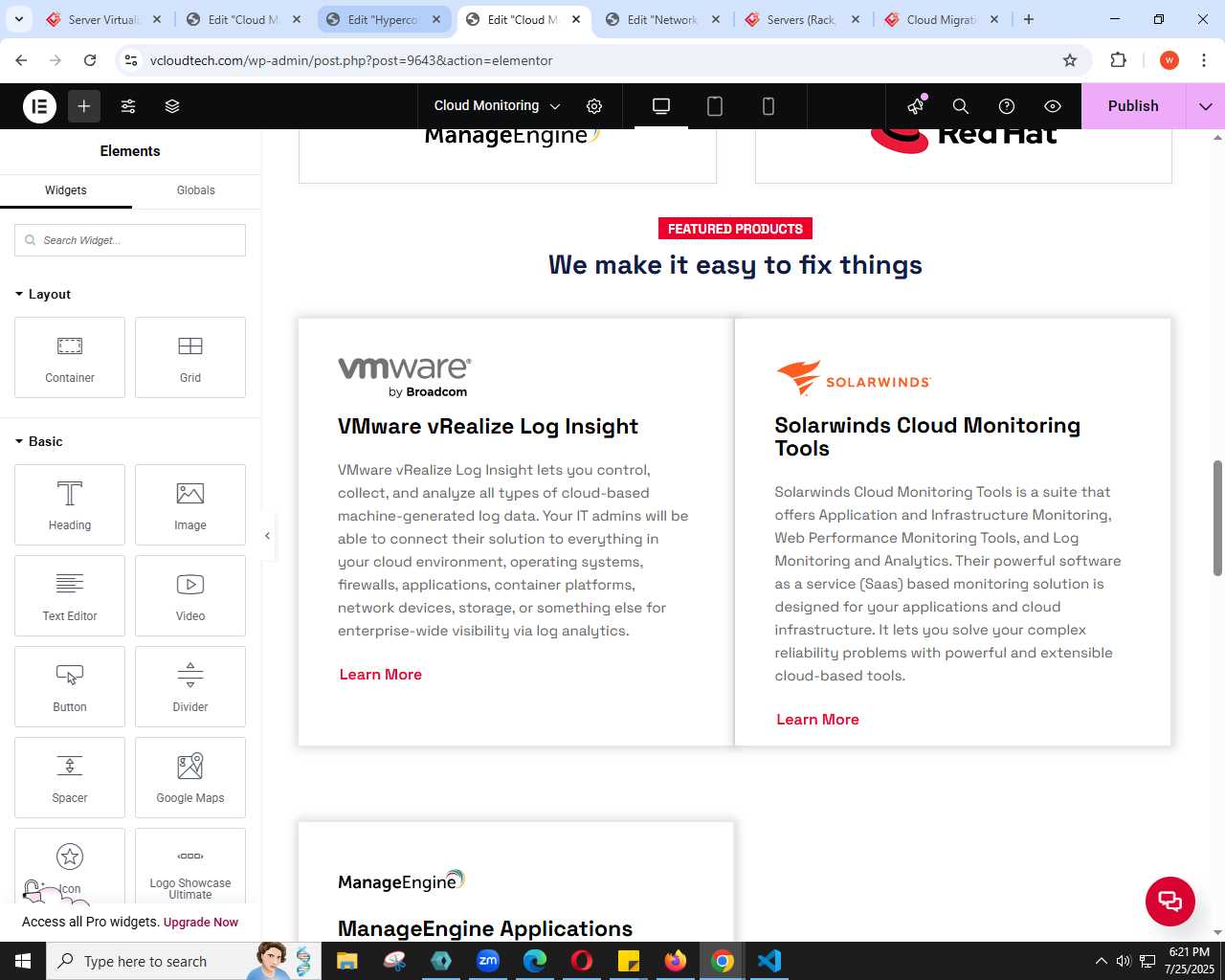Expand the Publish options arrow

coord(1206,106)
